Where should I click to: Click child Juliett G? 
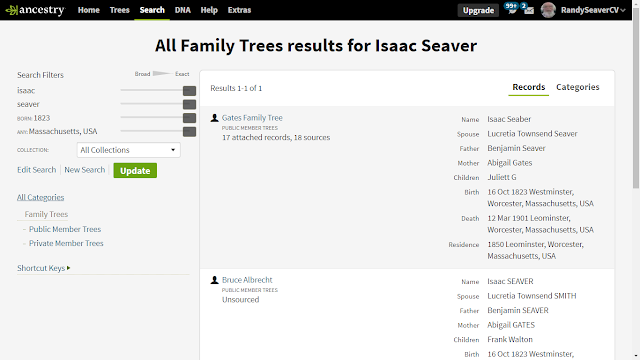point(502,177)
